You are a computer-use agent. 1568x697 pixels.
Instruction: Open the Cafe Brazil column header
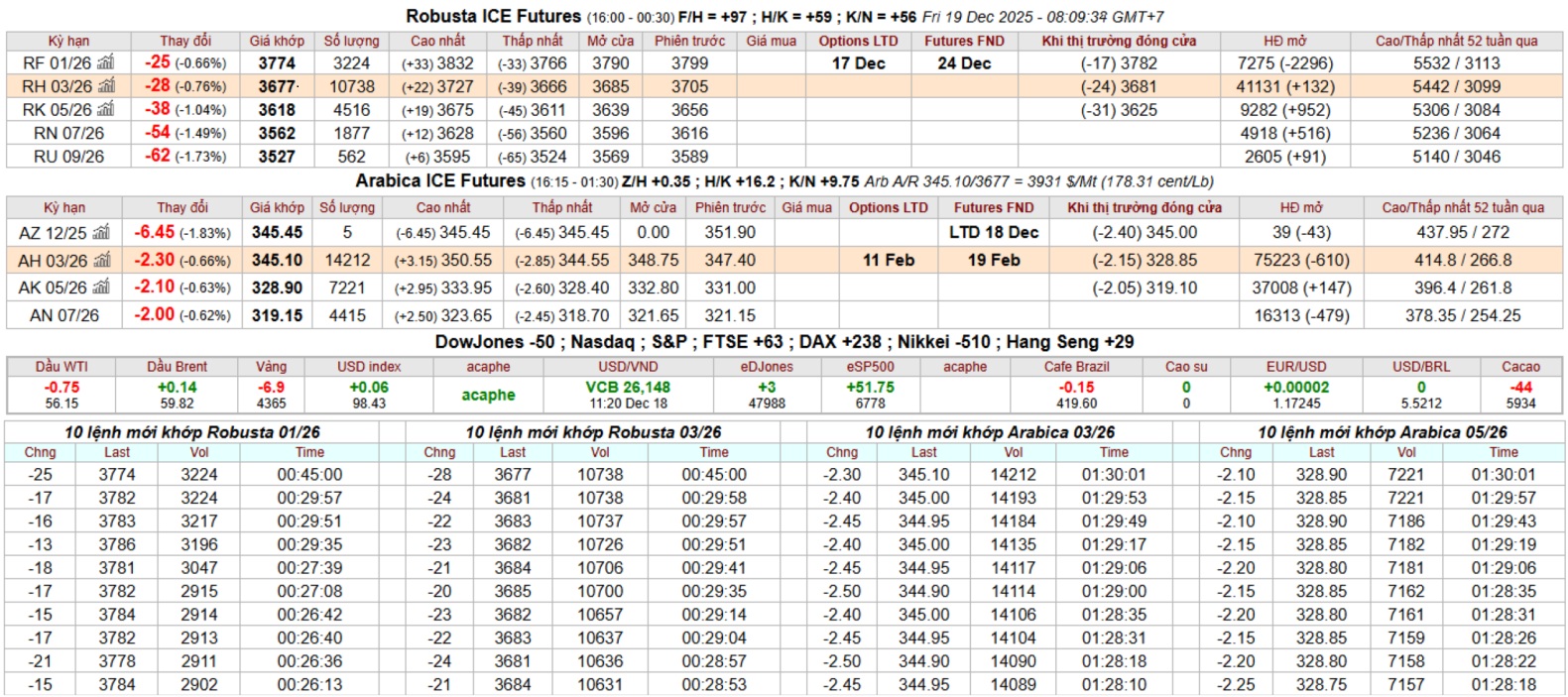click(1076, 367)
